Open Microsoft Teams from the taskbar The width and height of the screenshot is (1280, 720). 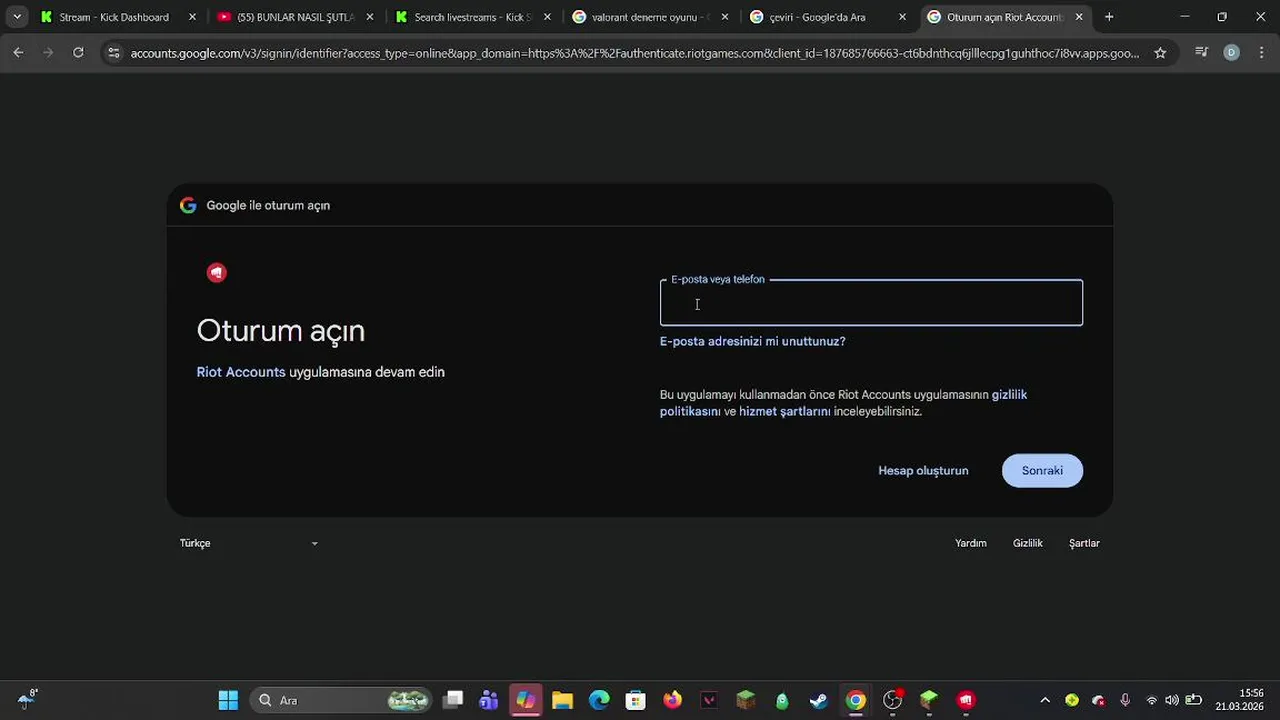(489, 700)
